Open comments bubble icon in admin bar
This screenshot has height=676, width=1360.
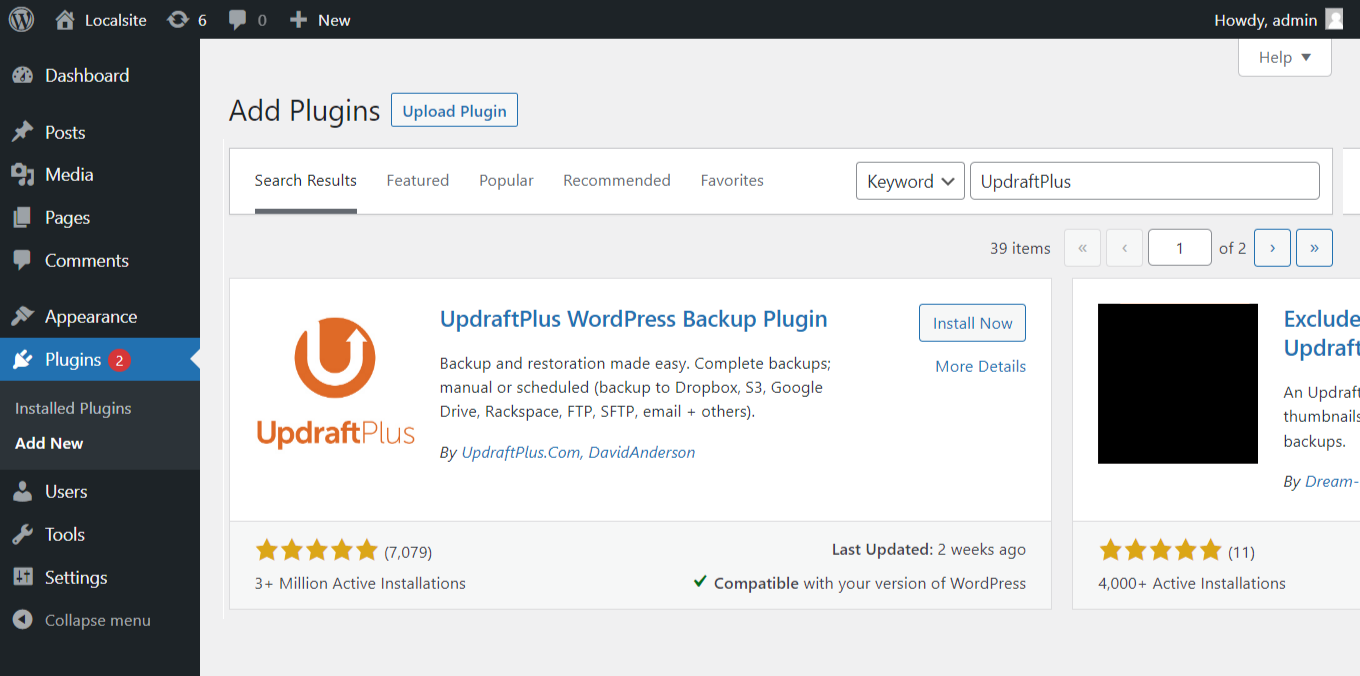coord(237,20)
